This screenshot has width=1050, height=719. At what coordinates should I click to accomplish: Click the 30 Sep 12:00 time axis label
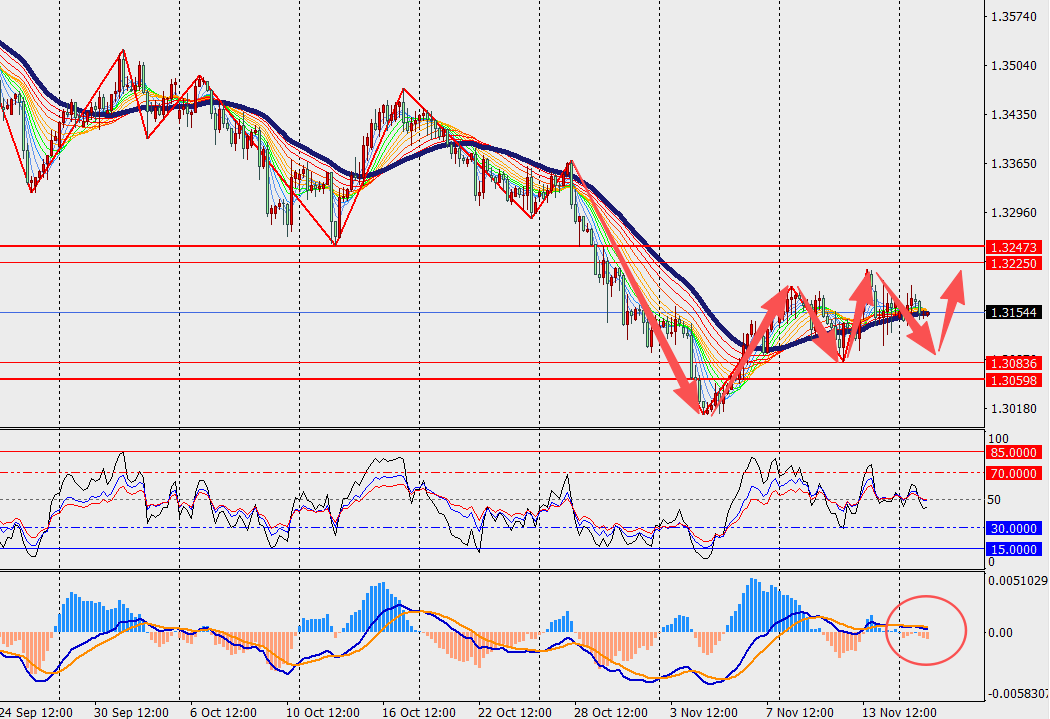pyautogui.click(x=132, y=712)
